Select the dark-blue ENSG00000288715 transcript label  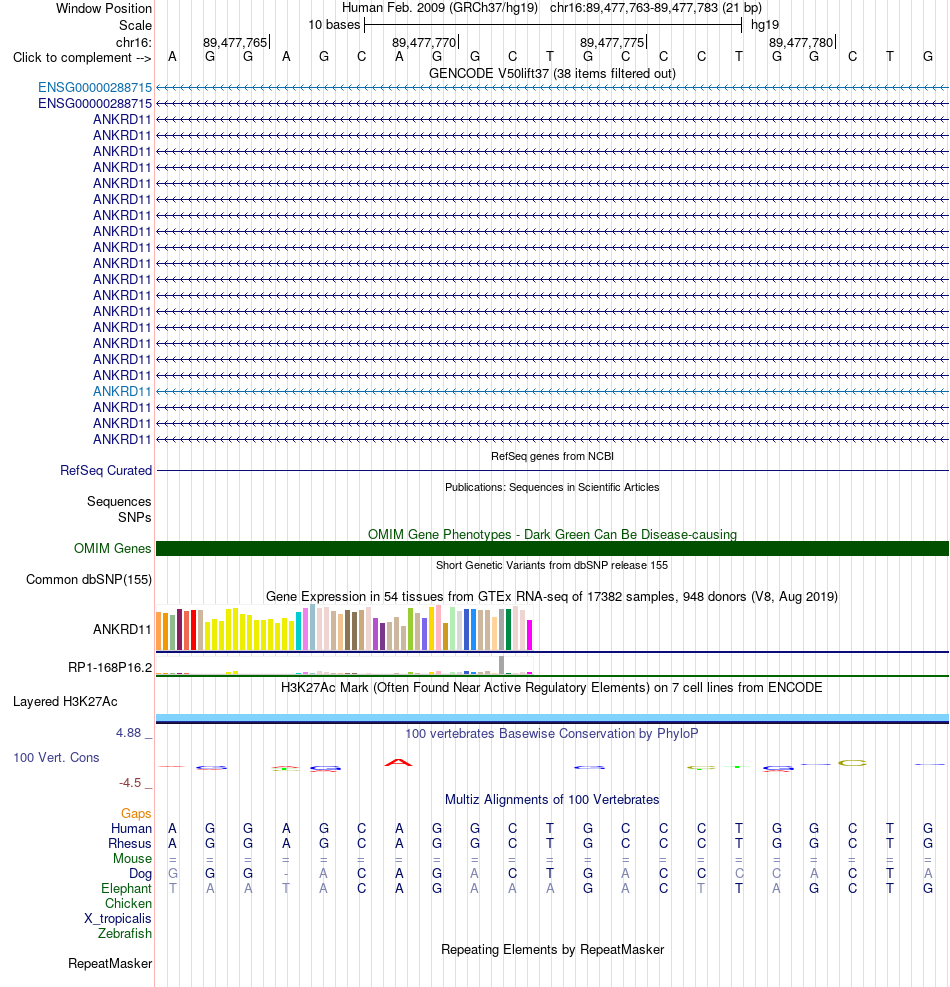(x=95, y=103)
